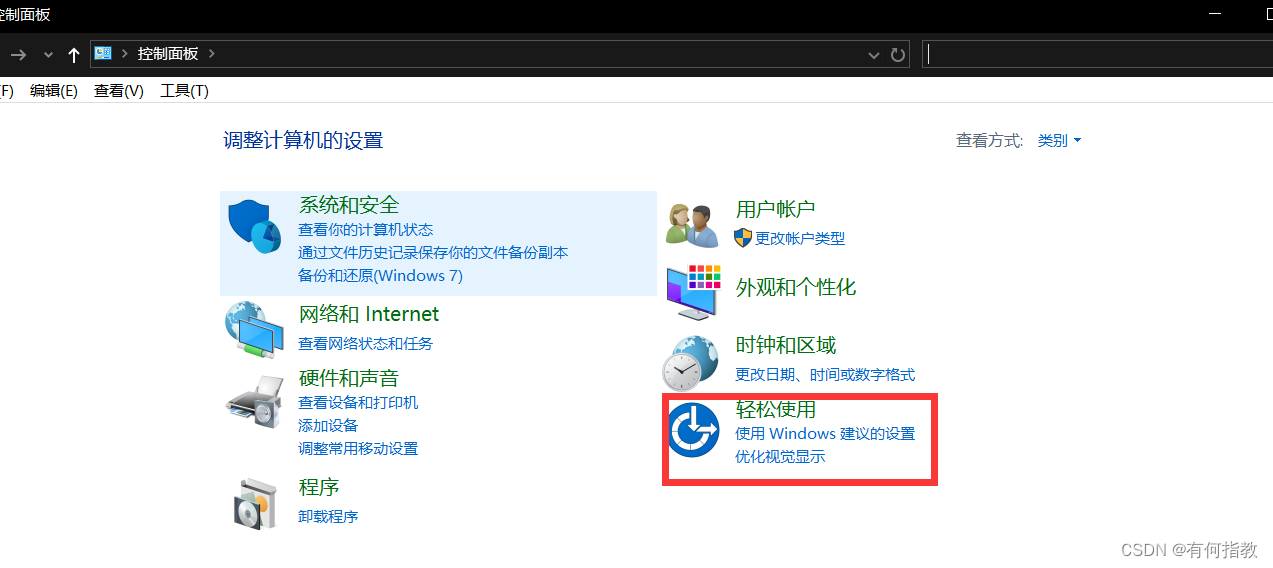Open User Accounts people icon
Viewport: 1273px width, 568px height.
point(692,226)
